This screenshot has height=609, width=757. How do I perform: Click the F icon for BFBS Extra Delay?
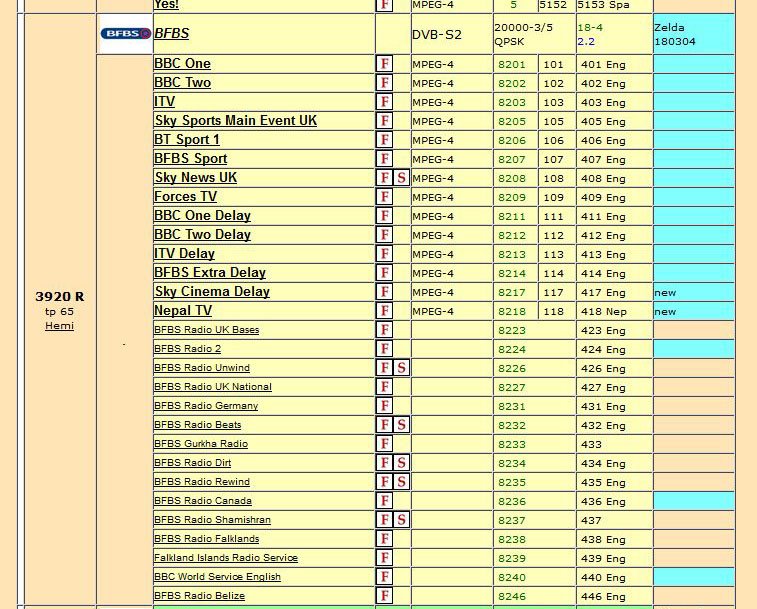point(385,273)
